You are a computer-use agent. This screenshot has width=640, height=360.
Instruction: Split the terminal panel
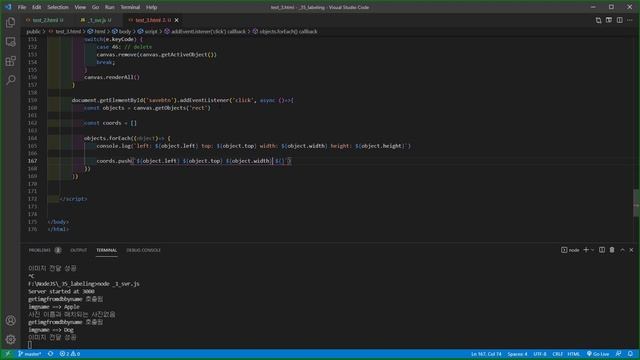pos(602,250)
